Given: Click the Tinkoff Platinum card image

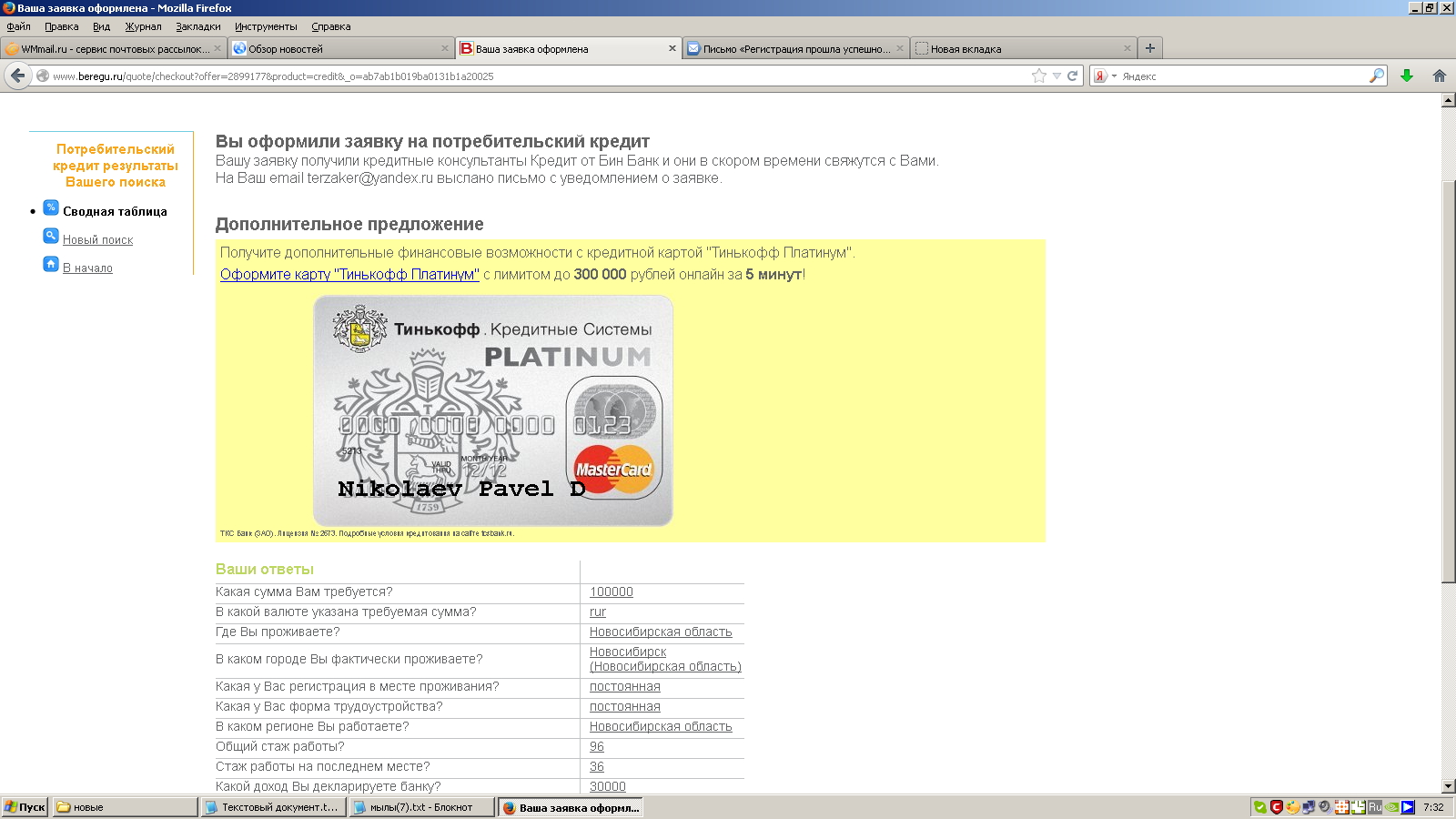Looking at the screenshot, I should point(493,410).
